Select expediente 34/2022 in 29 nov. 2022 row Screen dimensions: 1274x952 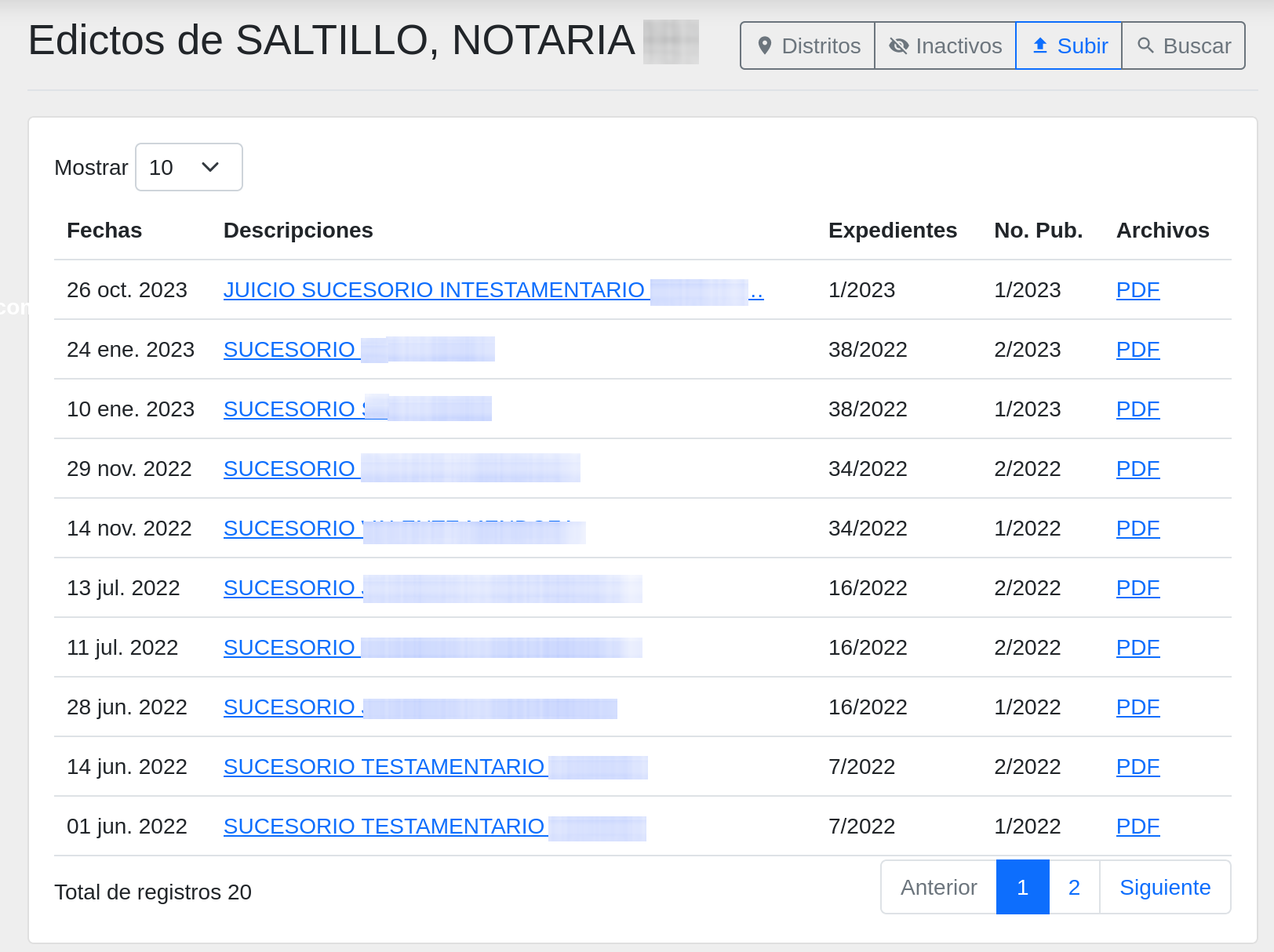tap(868, 469)
